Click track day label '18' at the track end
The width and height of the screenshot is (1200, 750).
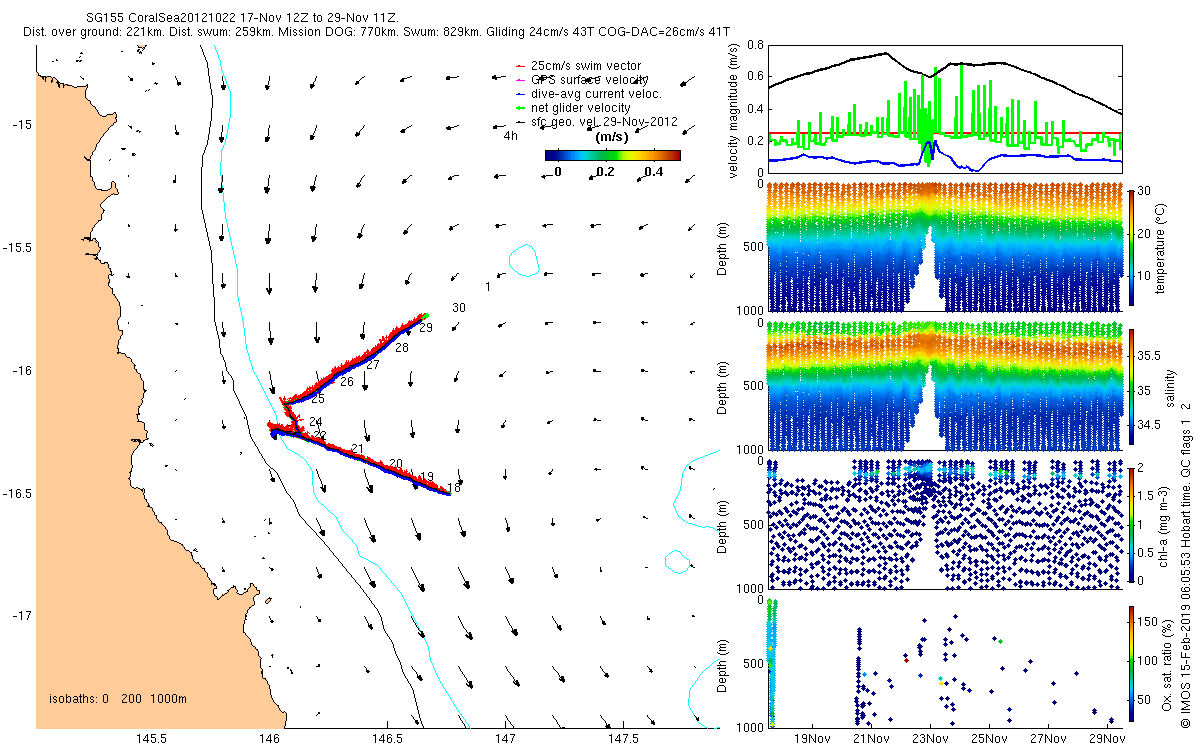tap(455, 488)
